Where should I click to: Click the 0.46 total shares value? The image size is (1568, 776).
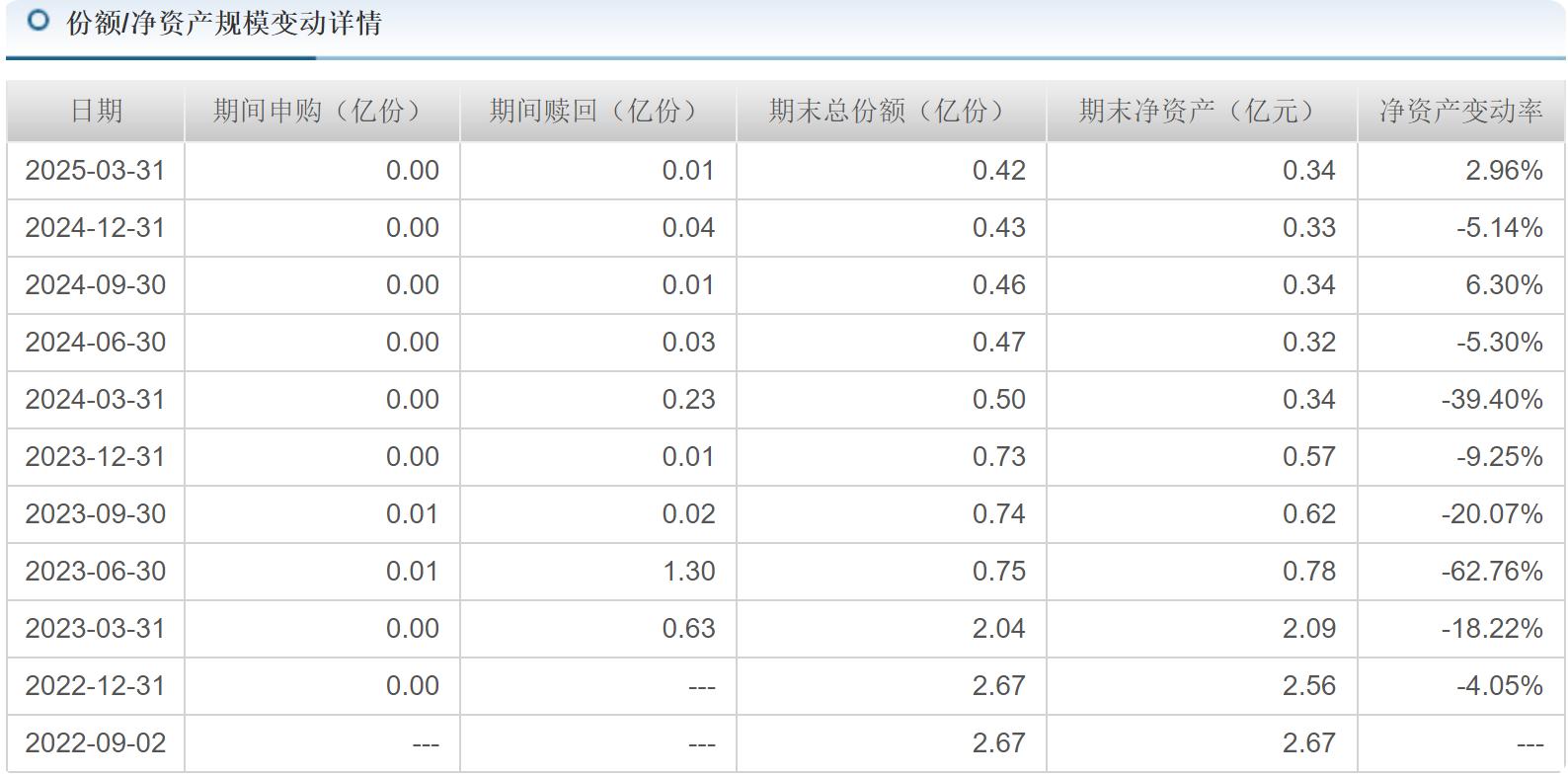pyautogui.click(x=998, y=285)
